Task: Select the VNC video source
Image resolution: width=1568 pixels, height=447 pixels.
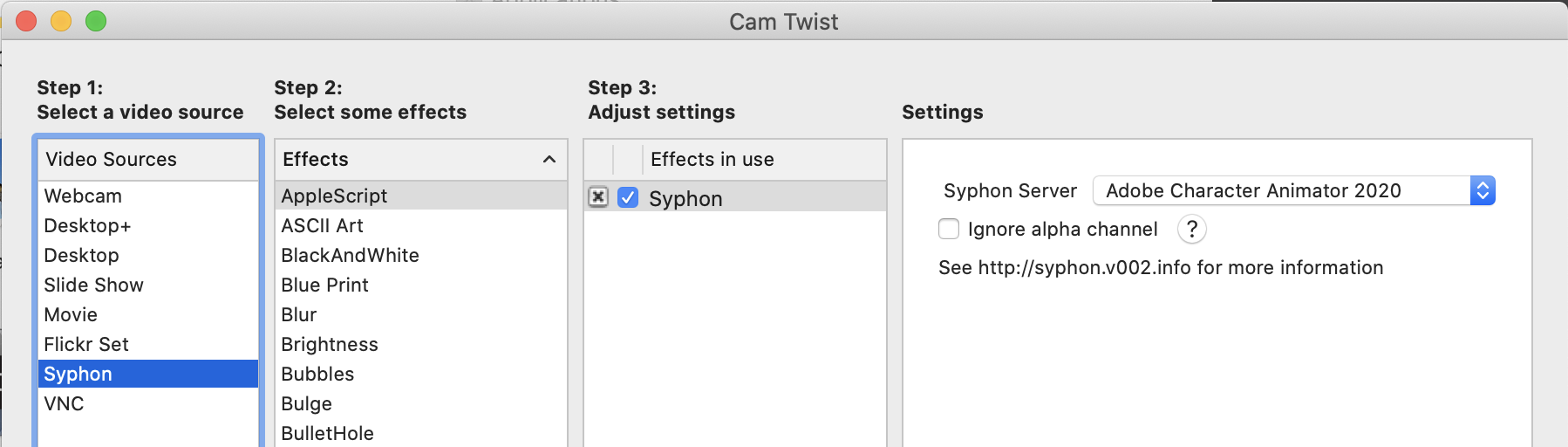Action: click(x=64, y=403)
